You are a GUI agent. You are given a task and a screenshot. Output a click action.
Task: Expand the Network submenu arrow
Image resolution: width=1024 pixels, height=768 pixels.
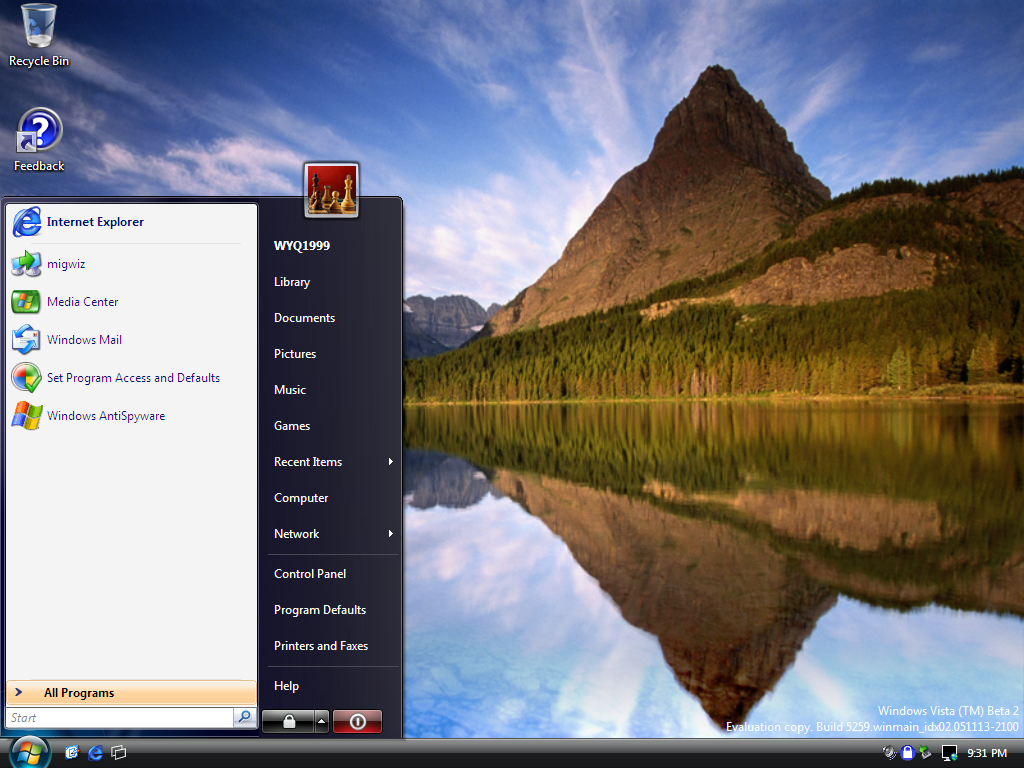pyautogui.click(x=391, y=534)
